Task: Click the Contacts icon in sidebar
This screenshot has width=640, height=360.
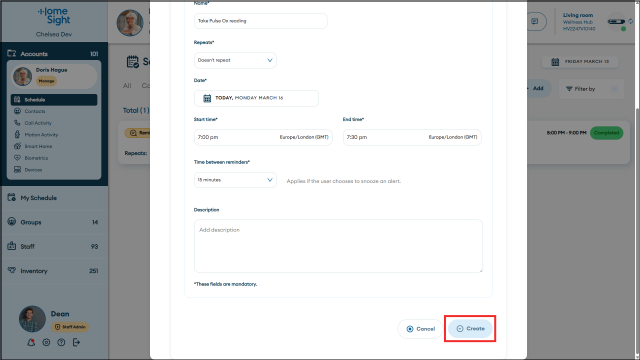Action: [x=17, y=111]
